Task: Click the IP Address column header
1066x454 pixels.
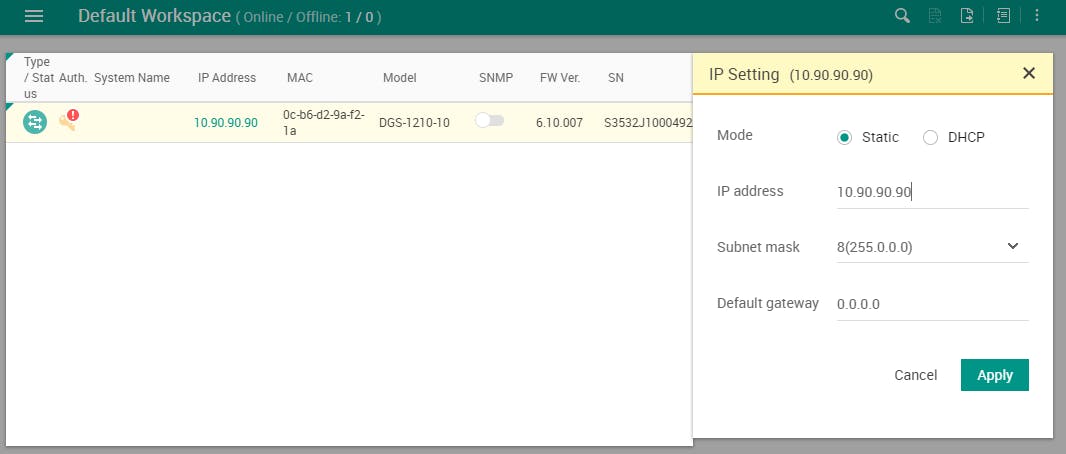Action: coord(227,77)
